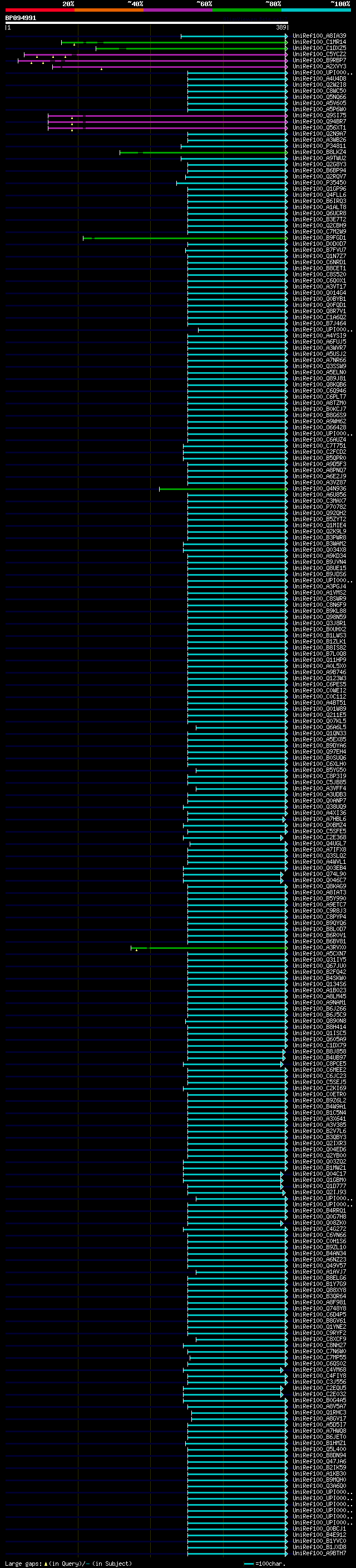Click label UniRef100_Q1RHC3
This screenshot has height=1568, width=356.
point(319,1412)
